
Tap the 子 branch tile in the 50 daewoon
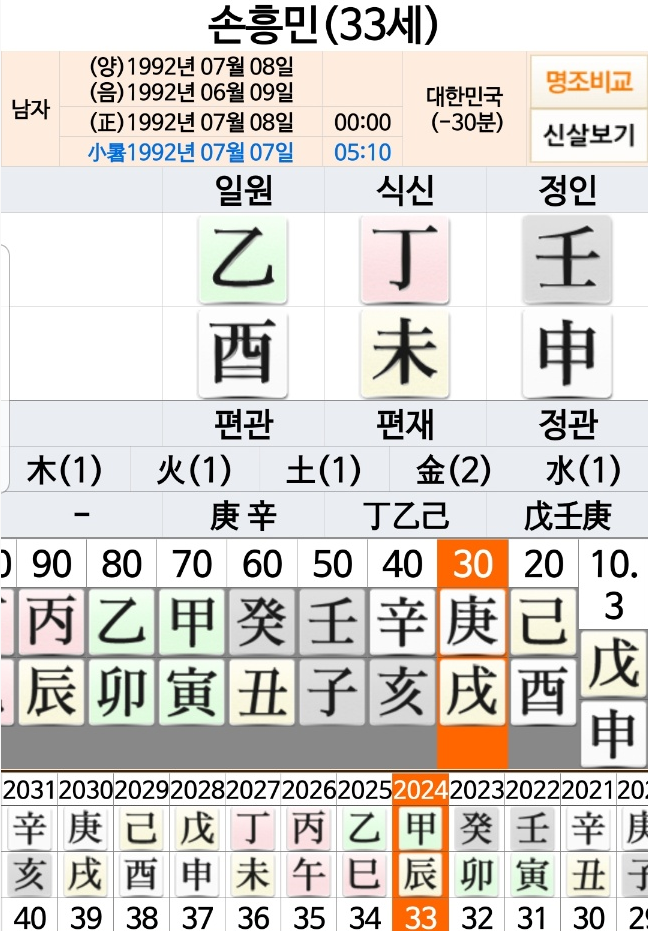click(332, 692)
